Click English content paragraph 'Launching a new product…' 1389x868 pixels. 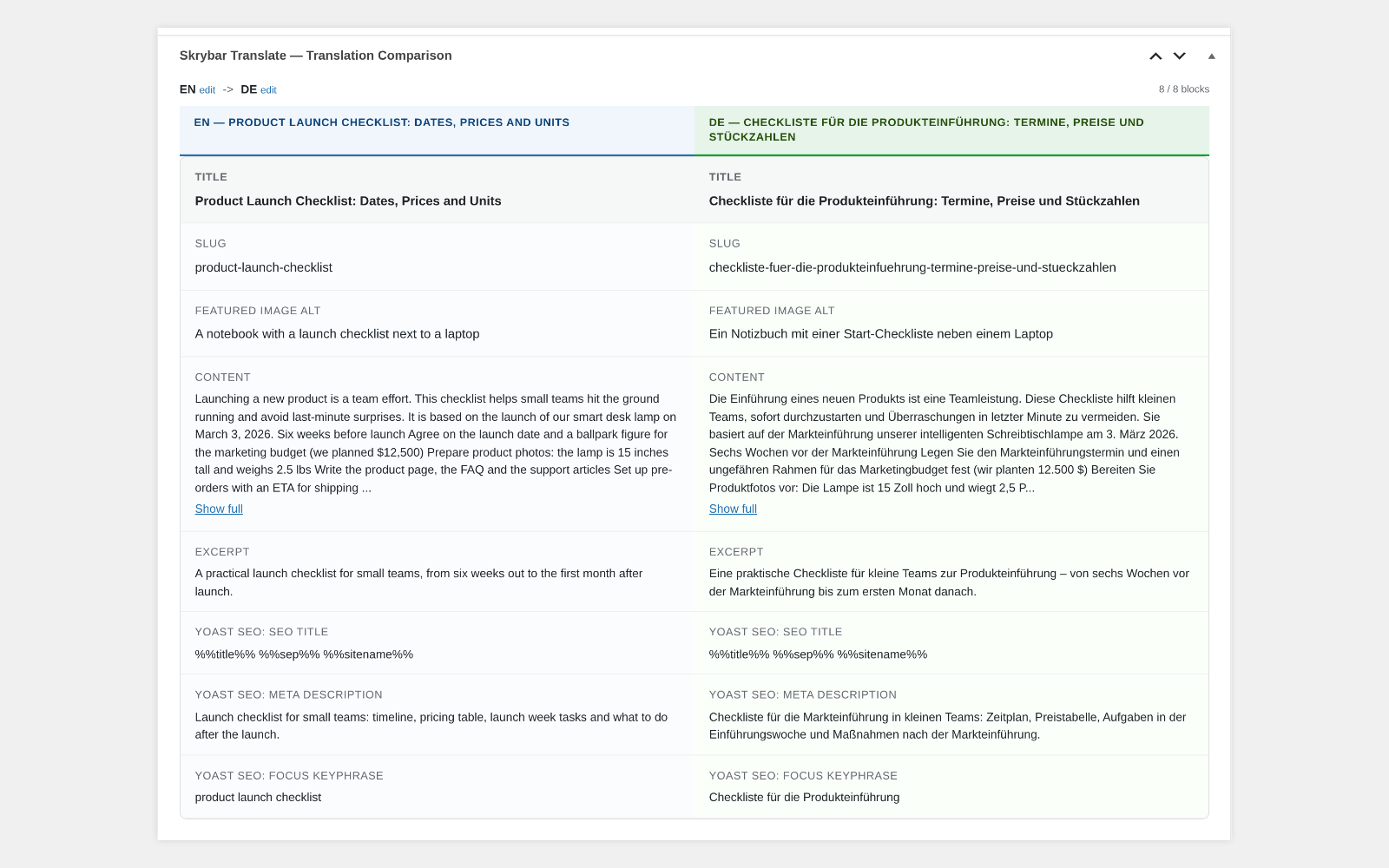point(436,444)
